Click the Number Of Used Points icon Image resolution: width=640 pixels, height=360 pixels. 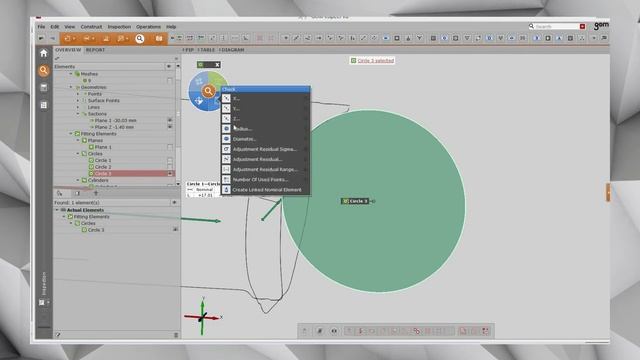click(x=226, y=180)
